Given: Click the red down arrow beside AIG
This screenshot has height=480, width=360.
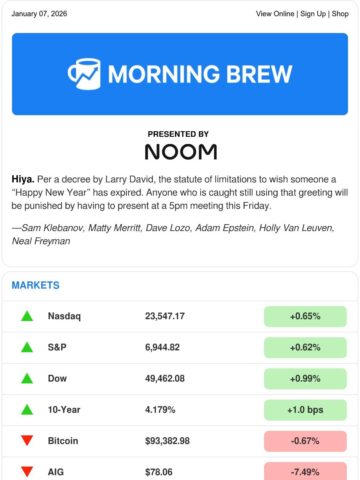Looking at the screenshot, I should coord(27,472).
